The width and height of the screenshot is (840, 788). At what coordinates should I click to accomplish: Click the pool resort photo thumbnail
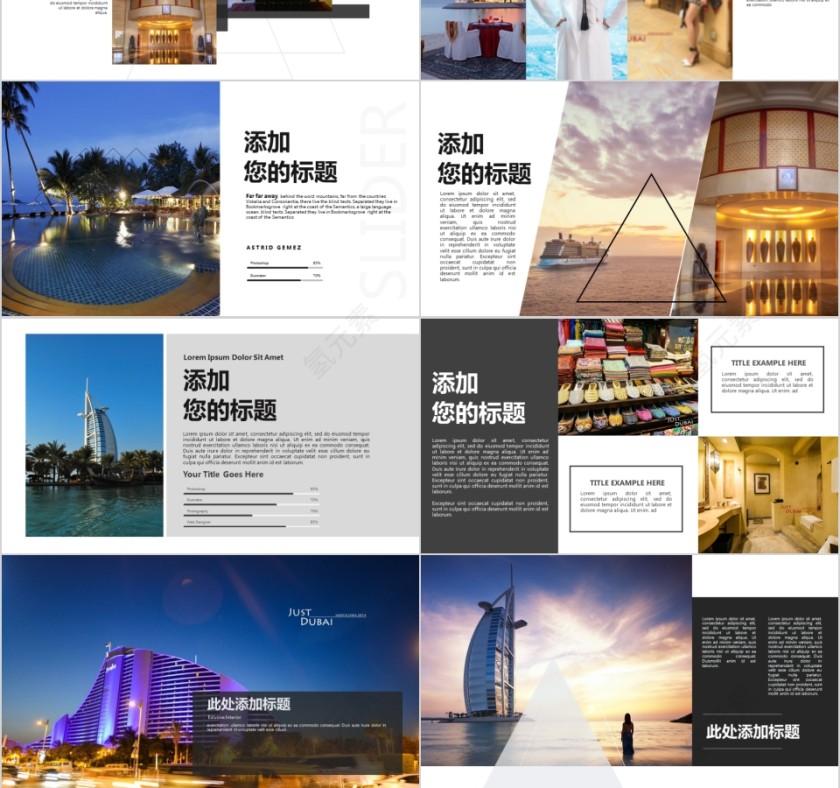click(x=108, y=195)
